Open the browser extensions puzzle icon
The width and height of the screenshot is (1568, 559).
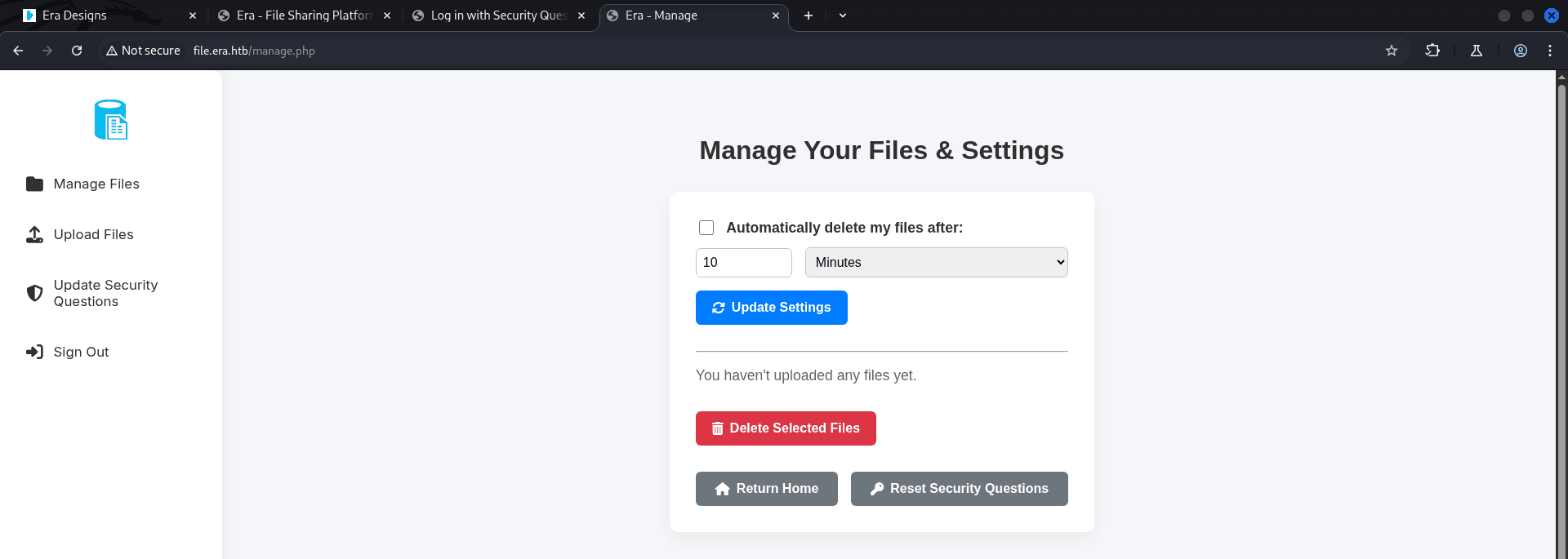[x=1432, y=51]
